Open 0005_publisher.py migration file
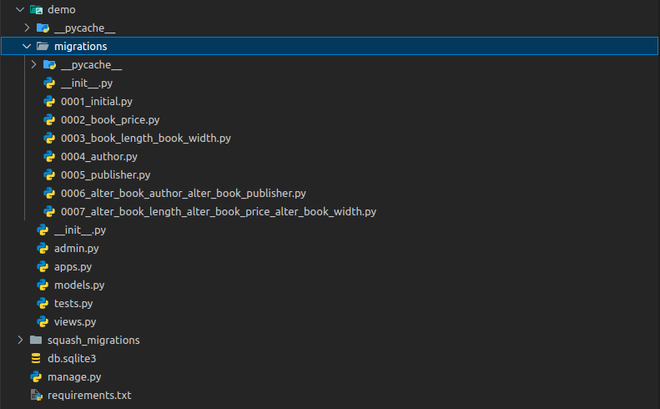The image size is (660, 409). point(105,175)
